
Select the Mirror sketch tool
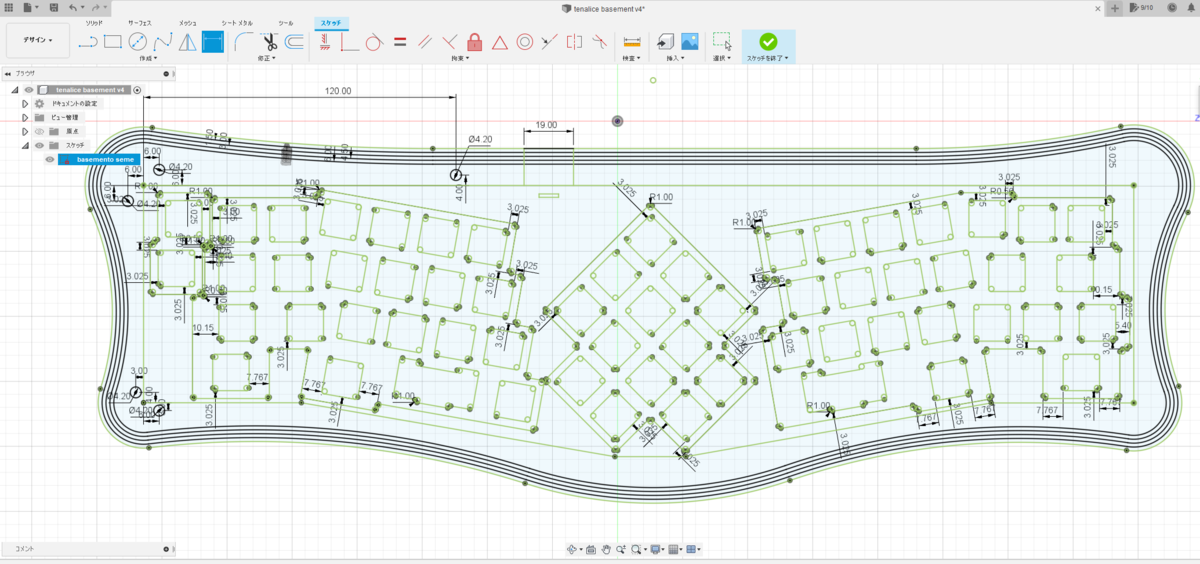[x=188, y=42]
